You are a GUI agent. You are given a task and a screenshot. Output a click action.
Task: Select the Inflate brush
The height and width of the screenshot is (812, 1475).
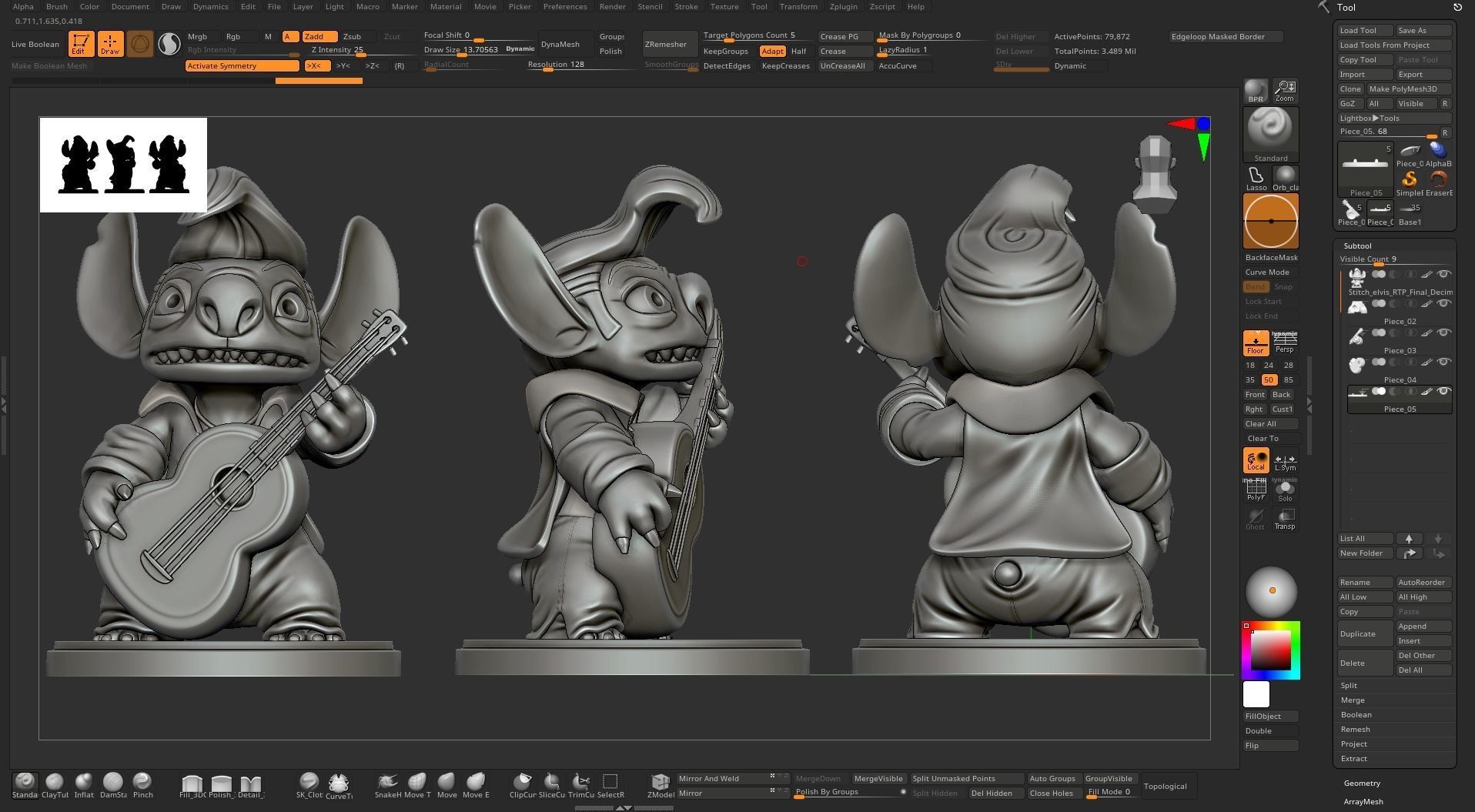tap(84, 785)
